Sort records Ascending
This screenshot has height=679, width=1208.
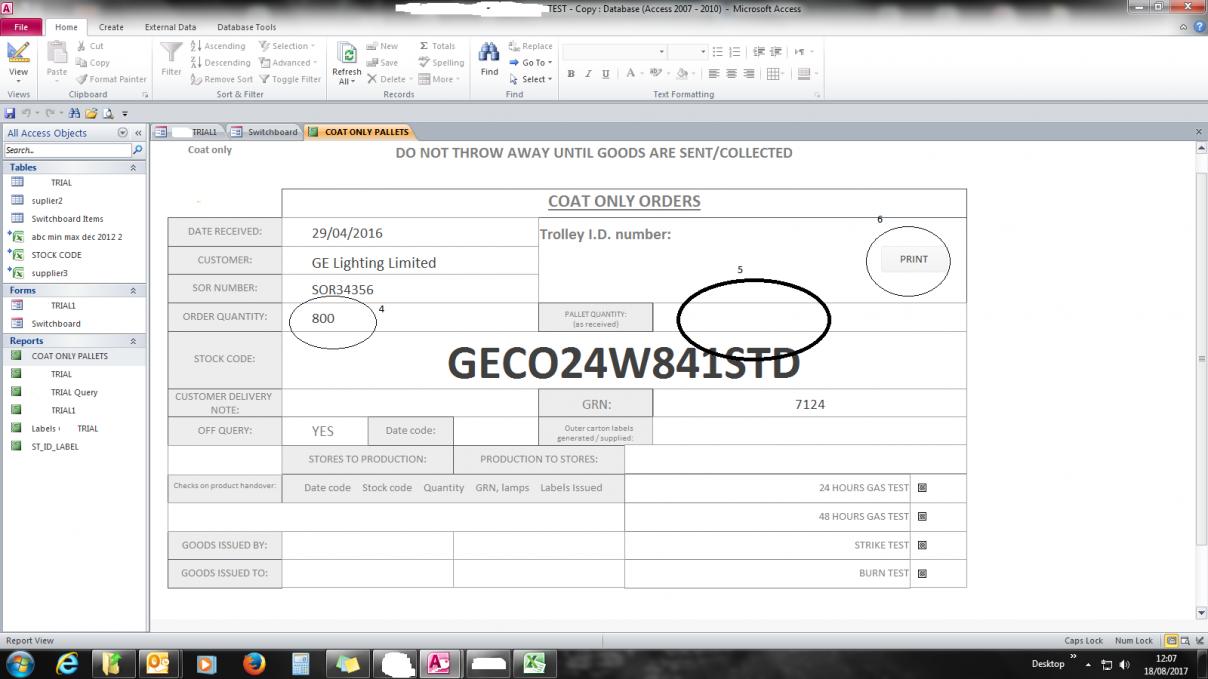pos(218,46)
